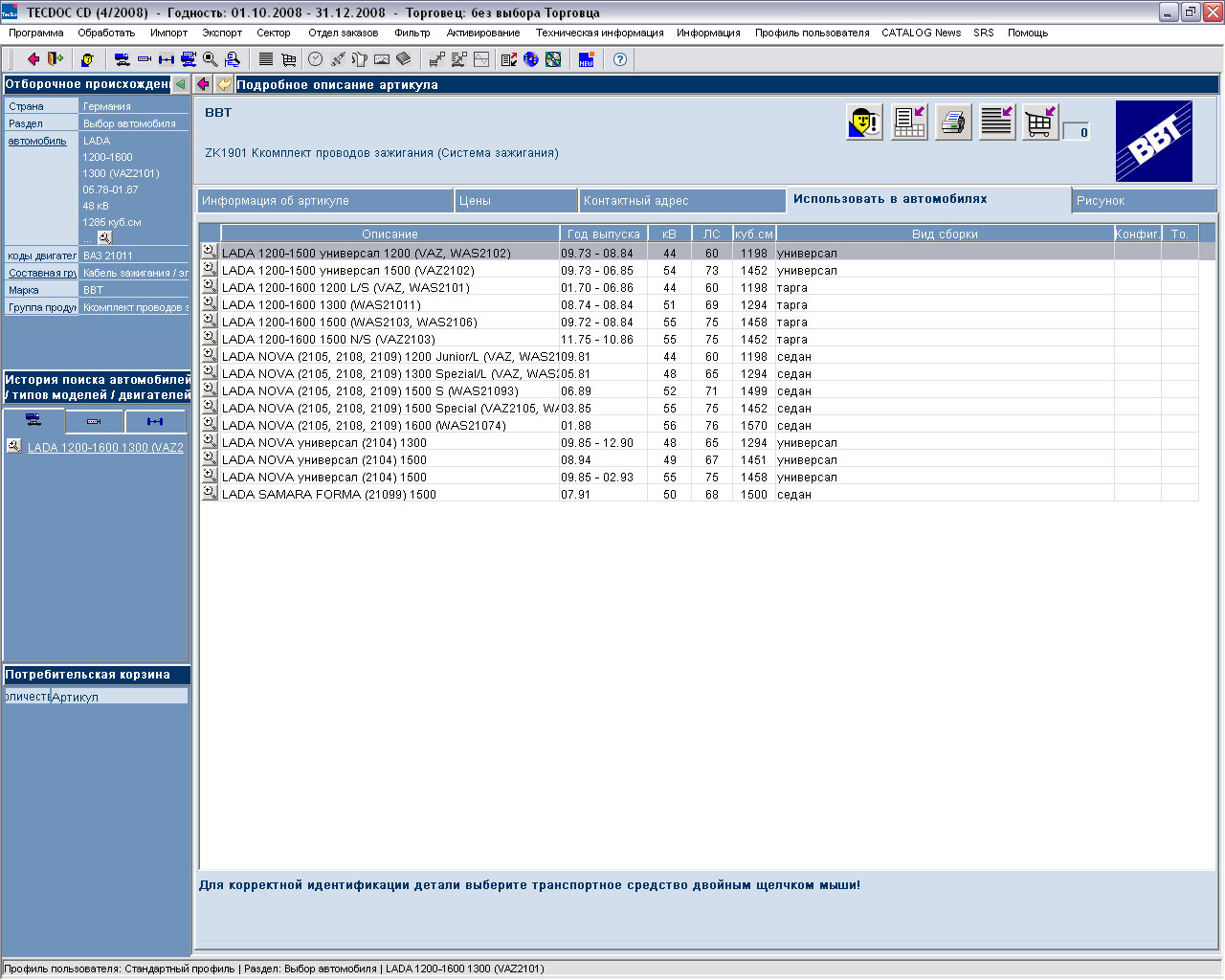
Task: Open the Экспорт menu
Action: pos(222,33)
